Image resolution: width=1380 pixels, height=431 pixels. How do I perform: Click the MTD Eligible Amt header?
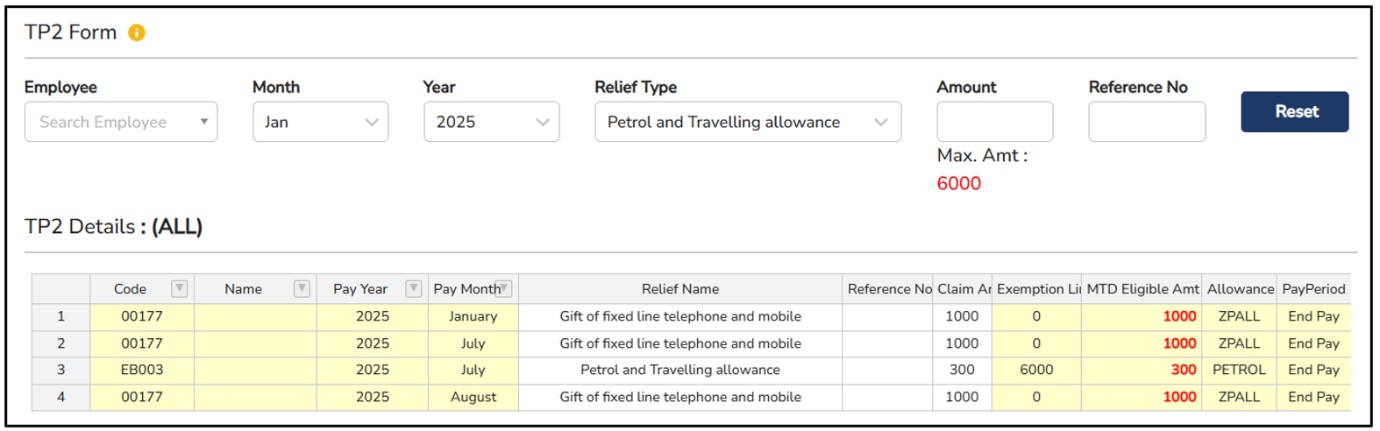coord(1142,289)
